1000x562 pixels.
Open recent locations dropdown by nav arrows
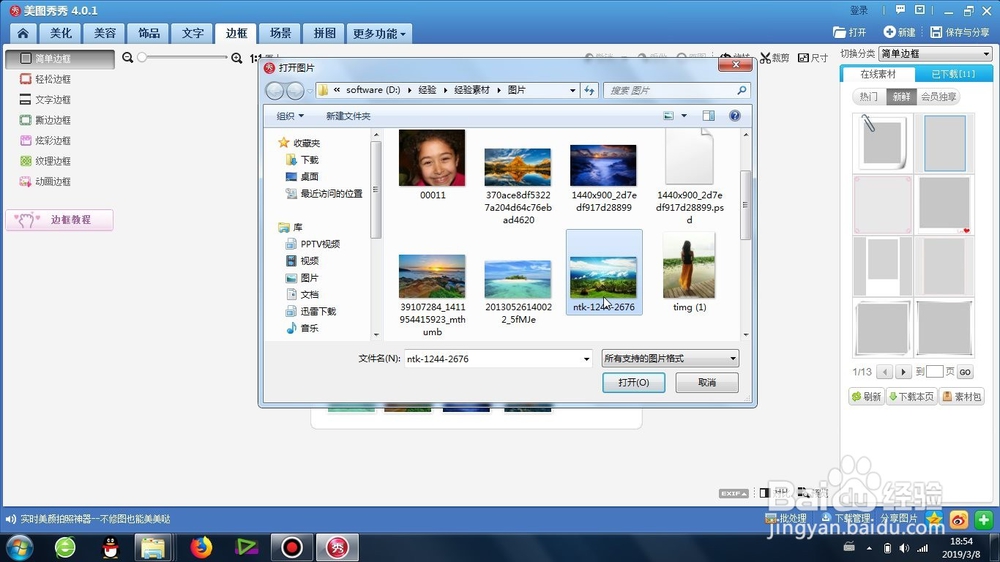pos(310,91)
